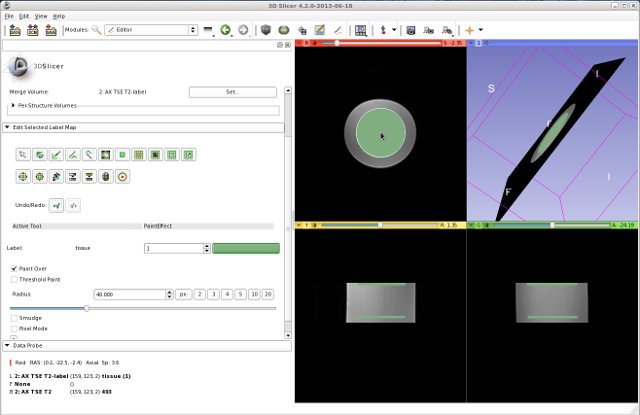The width and height of the screenshot is (640, 415).
Task: Click the Radius value input field
Action: 130,295
